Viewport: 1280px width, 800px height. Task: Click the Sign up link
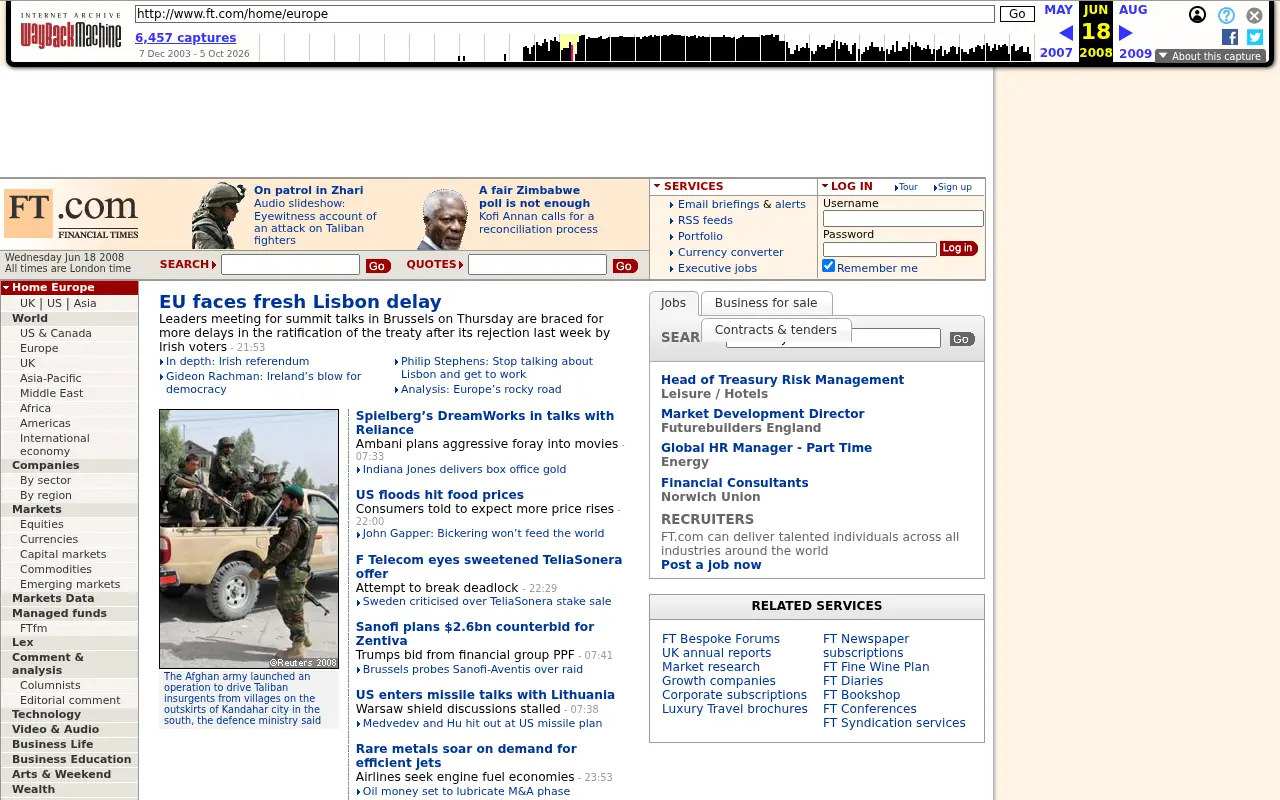(954, 187)
